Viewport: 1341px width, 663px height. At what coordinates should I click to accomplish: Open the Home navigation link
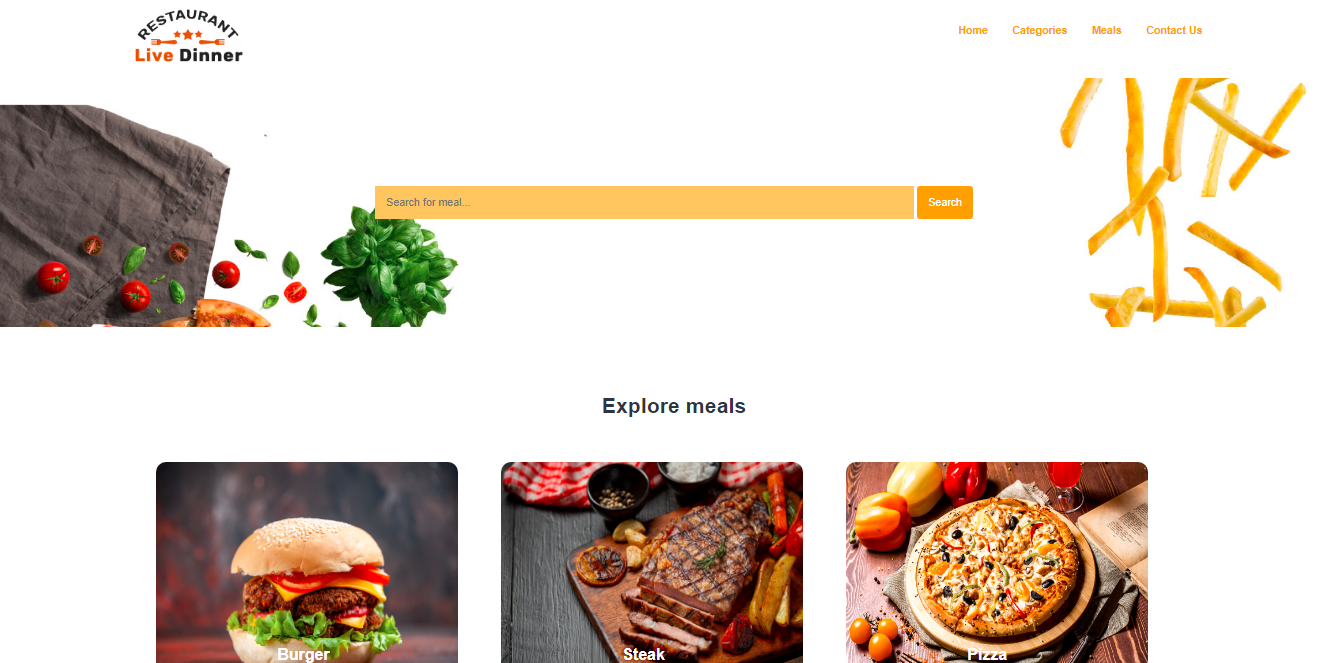(972, 30)
